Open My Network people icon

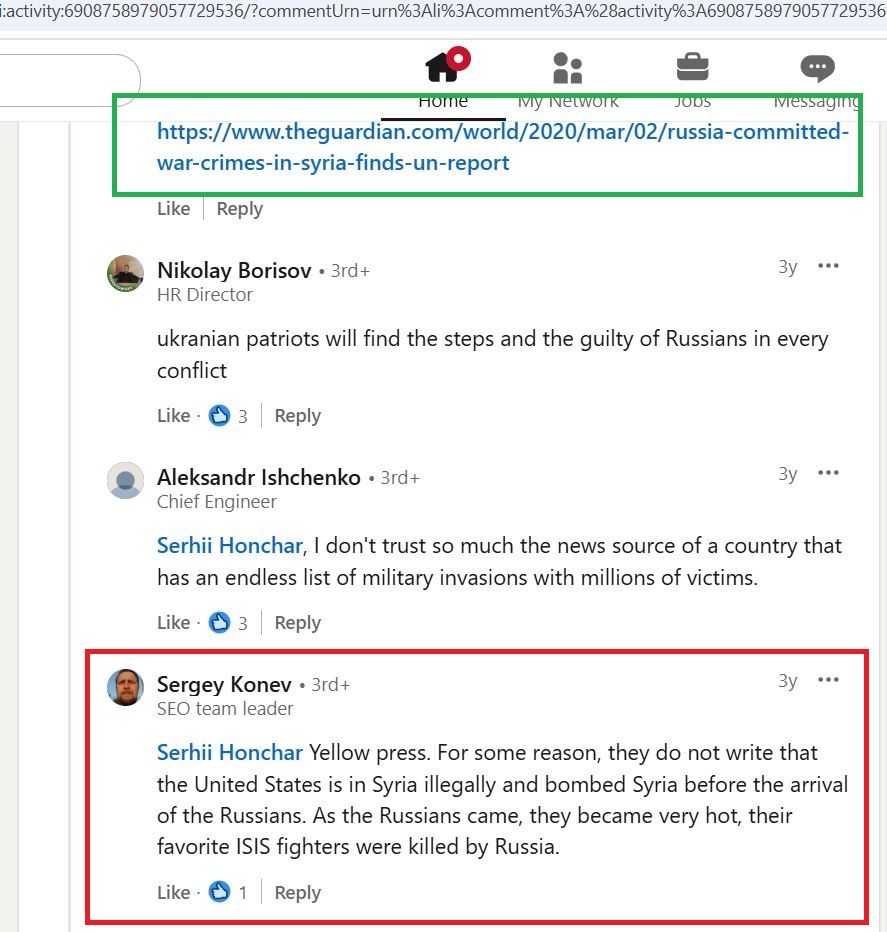[x=567, y=68]
